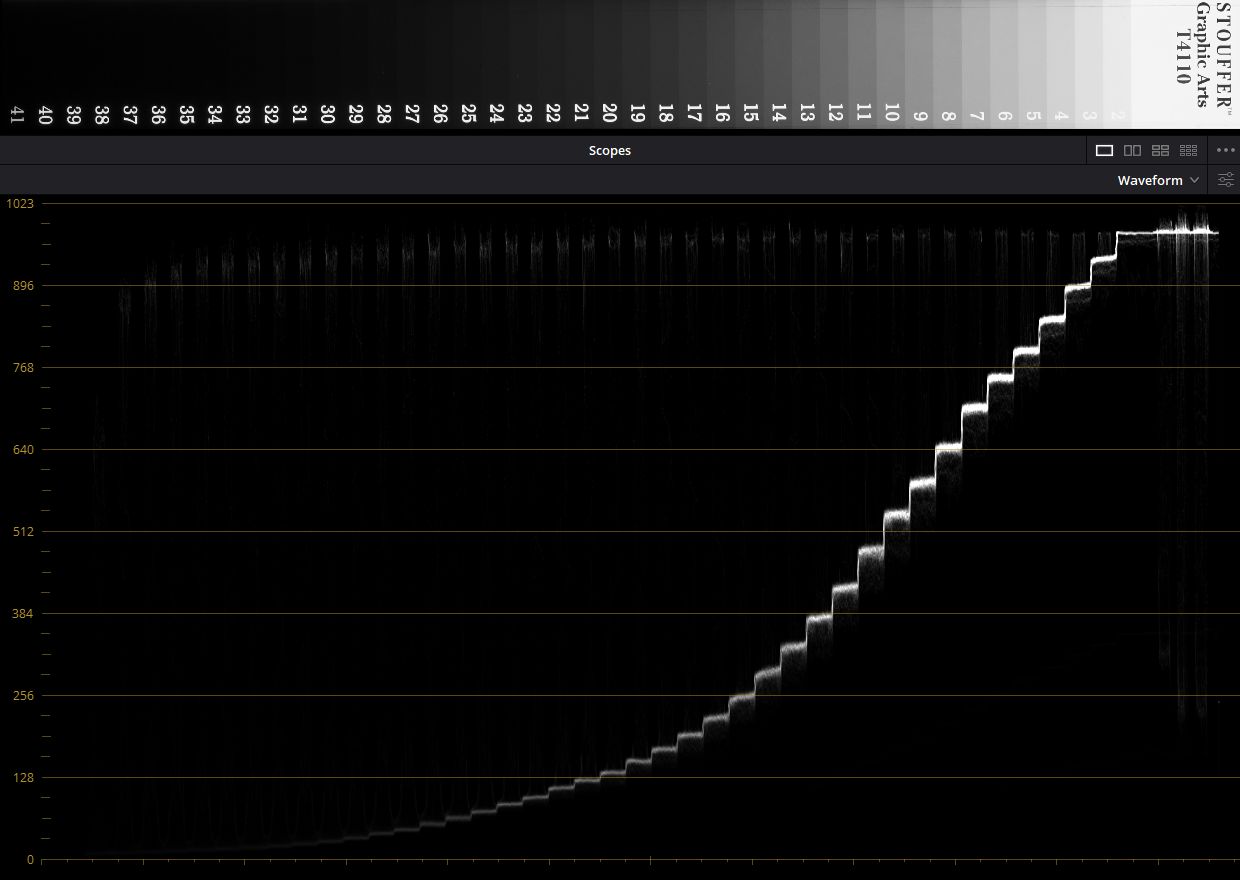Open the Waveform scope settings sliders icon
The image size is (1240, 880).
[x=1225, y=181]
